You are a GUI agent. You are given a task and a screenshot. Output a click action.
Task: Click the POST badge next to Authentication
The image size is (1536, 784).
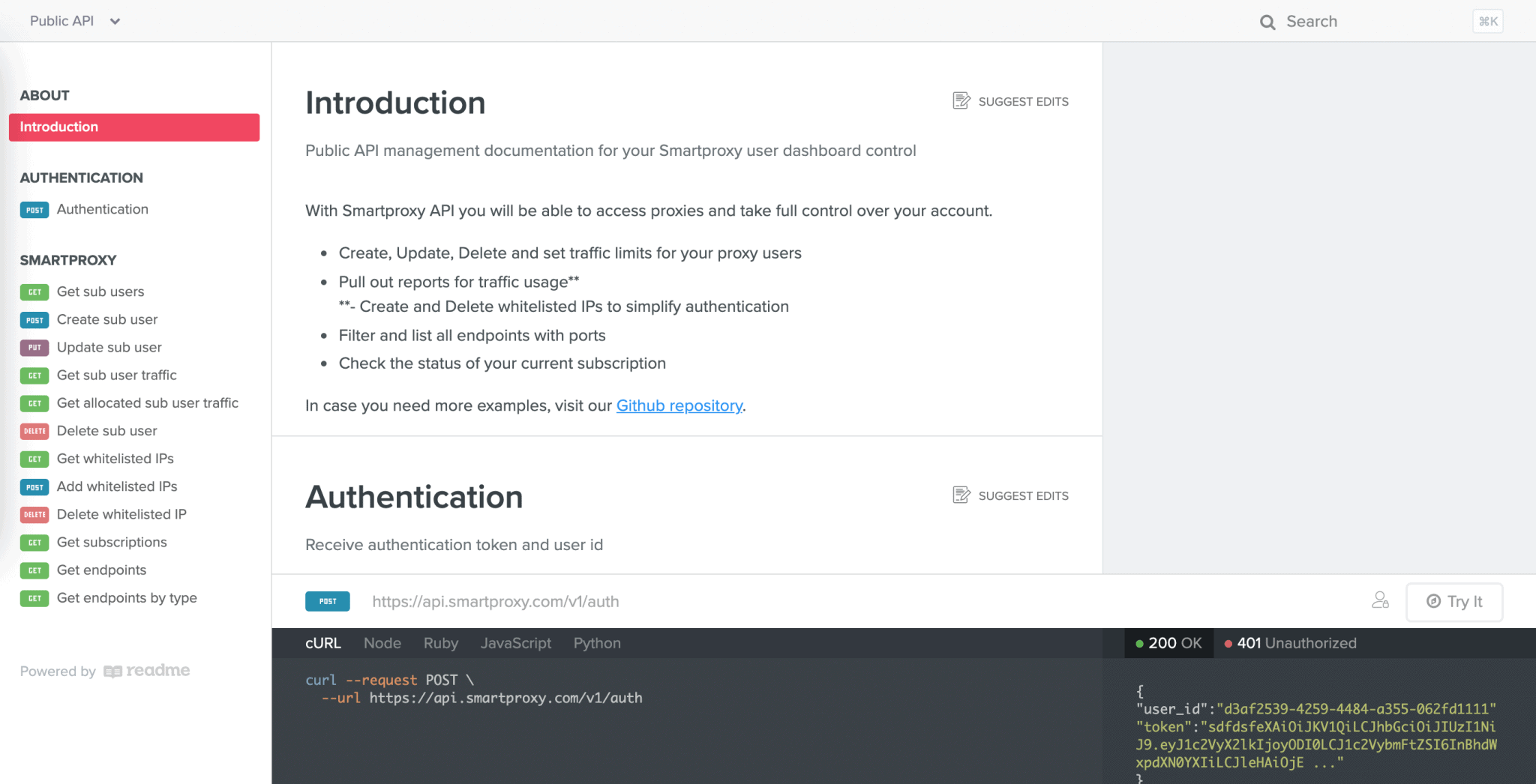point(34,210)
